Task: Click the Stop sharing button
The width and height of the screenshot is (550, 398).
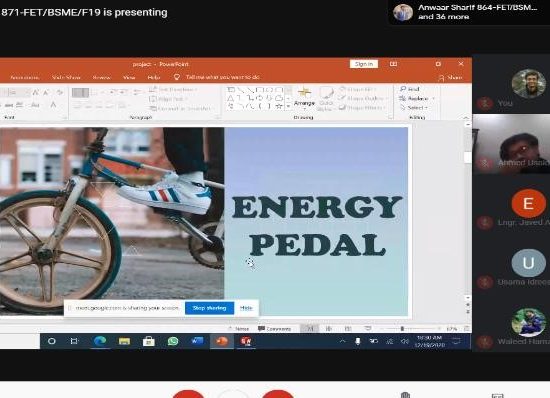Action: 209,308
